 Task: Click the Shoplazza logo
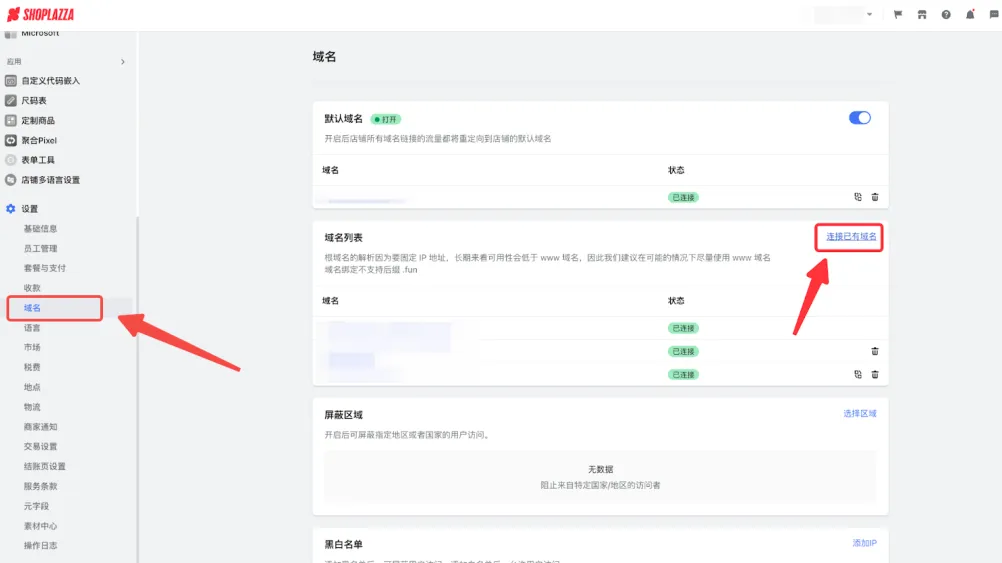40,14
